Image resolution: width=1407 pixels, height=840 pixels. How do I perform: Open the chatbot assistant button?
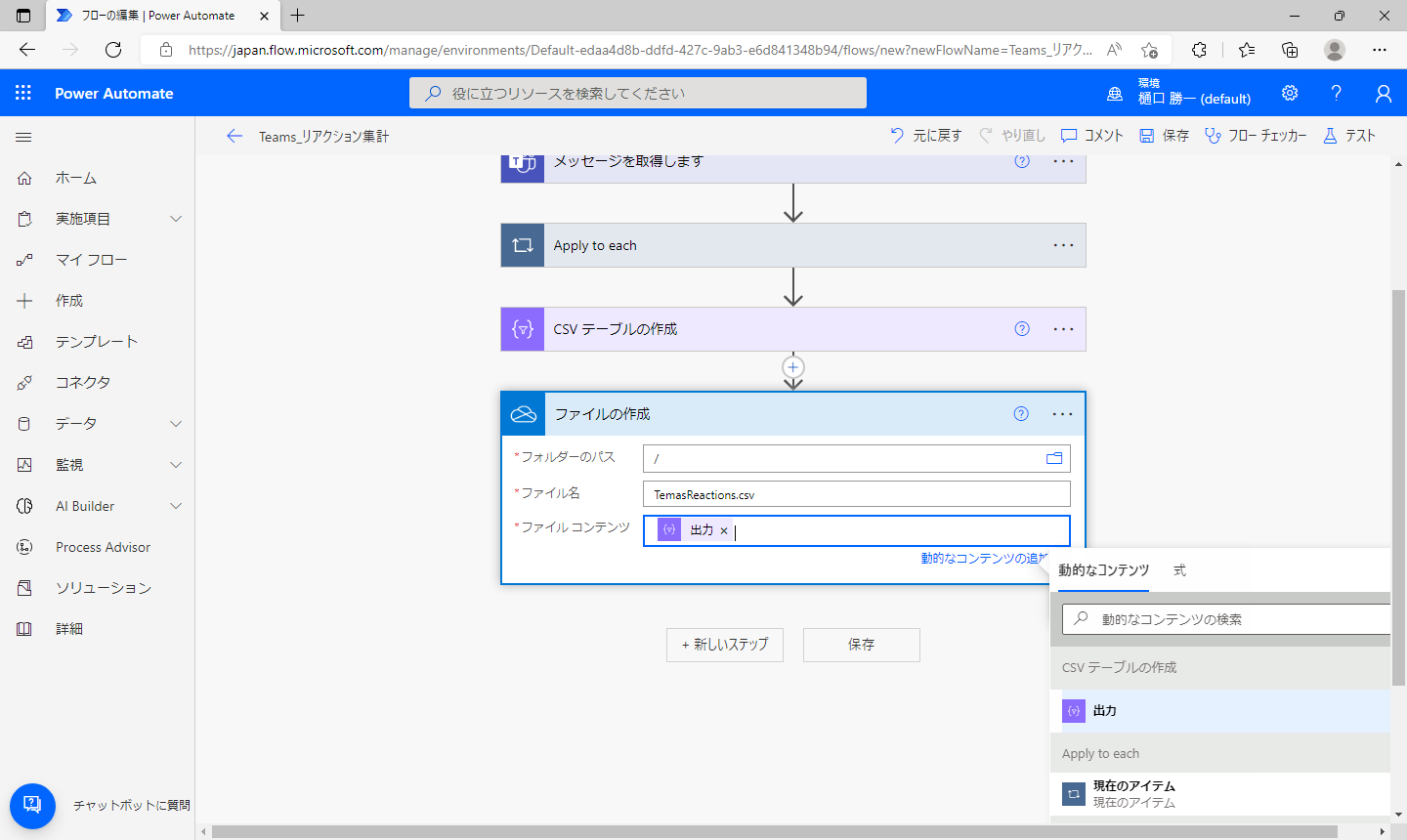pos(32,806)
